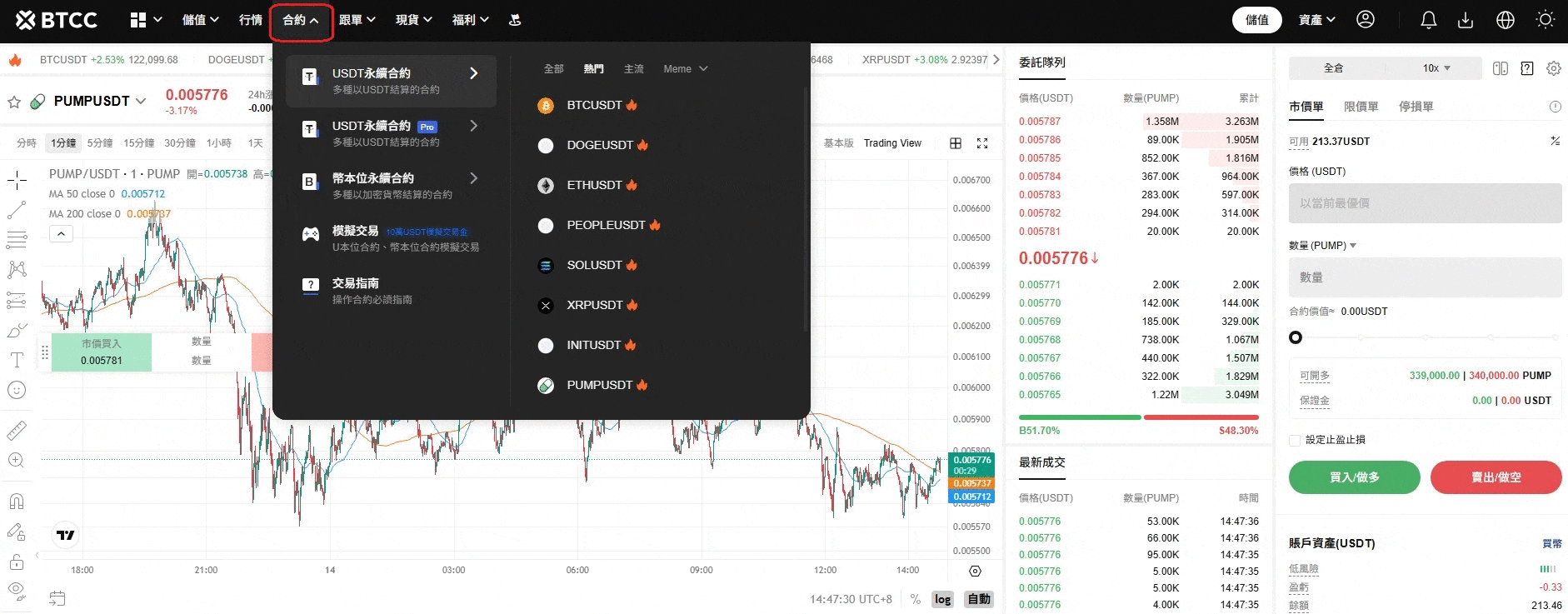Select the ruler measure tool

pyautogui.click(x=17, y=430)
